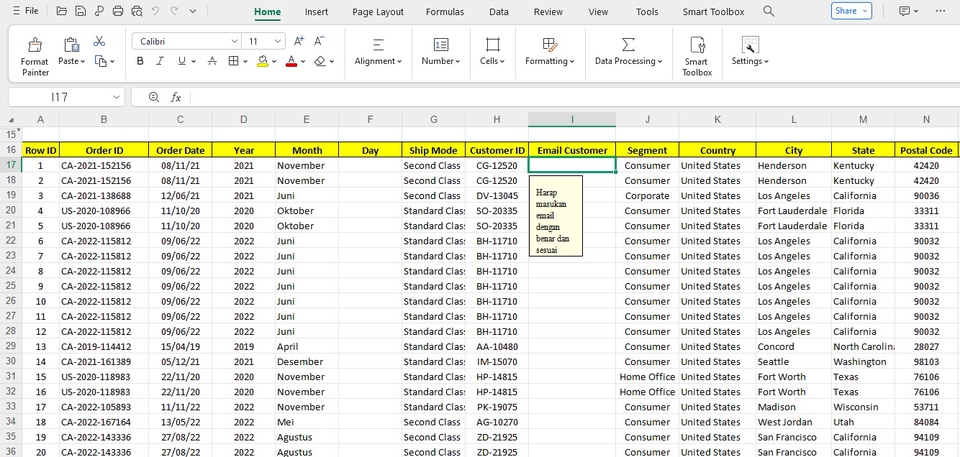Click cell with Order ID CA-2021-138688
960x457 pixels.
103,196
